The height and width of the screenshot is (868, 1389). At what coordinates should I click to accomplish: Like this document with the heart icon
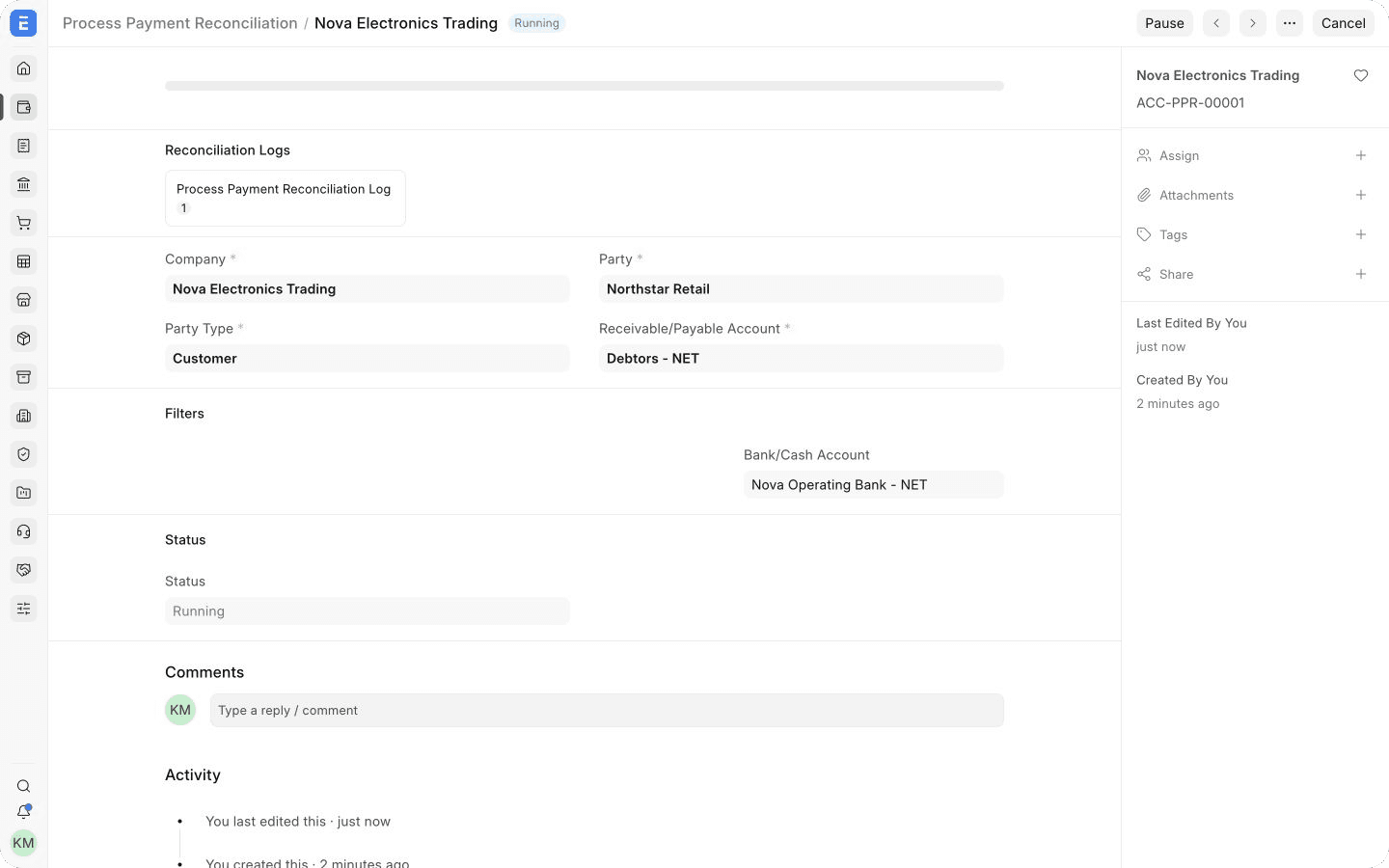click(1361, 75)
